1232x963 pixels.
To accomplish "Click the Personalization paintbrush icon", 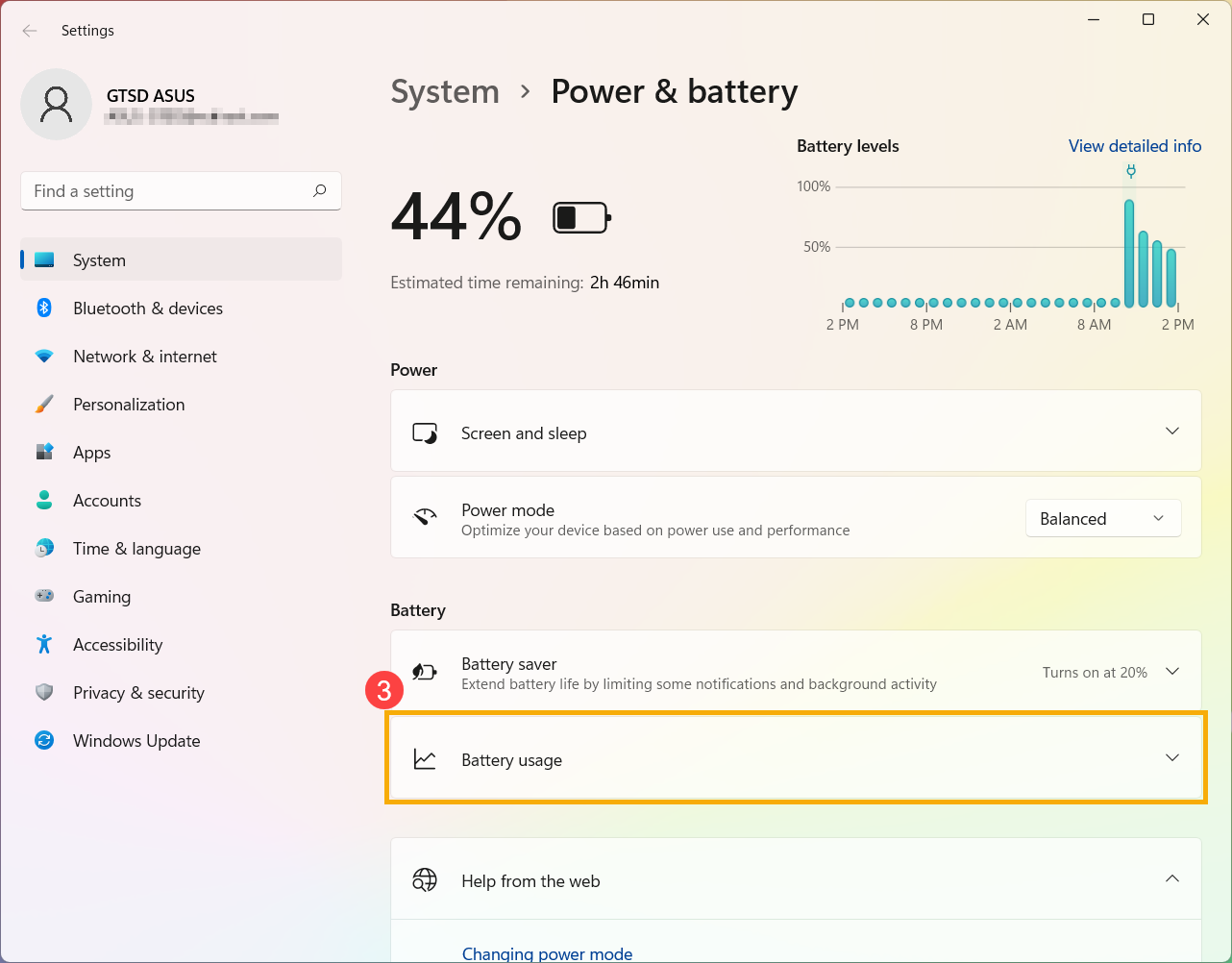I will pyautogui.click(x=44, y=404).
